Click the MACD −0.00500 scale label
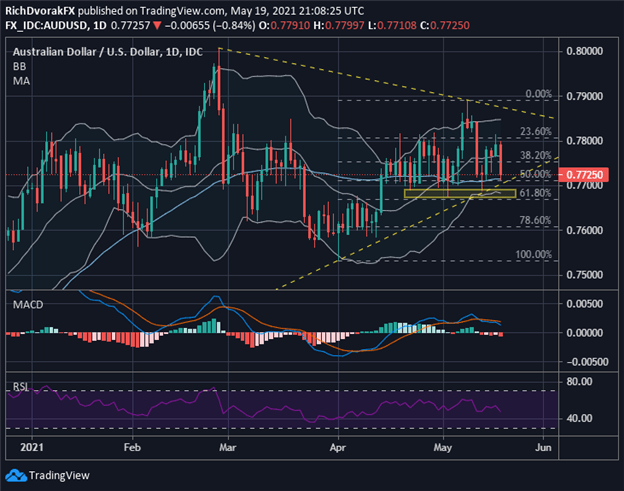624x491 pixels. (x=585, y=362)
